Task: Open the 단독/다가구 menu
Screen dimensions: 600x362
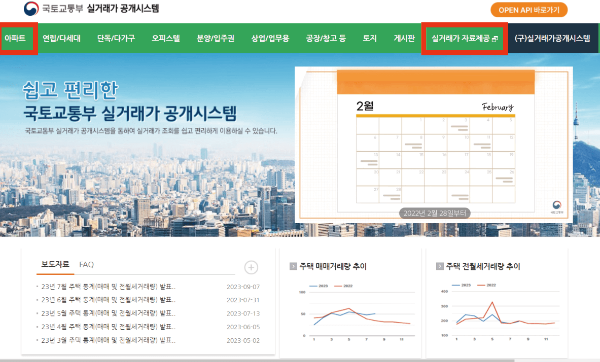Action: click(x=116, y=38)
